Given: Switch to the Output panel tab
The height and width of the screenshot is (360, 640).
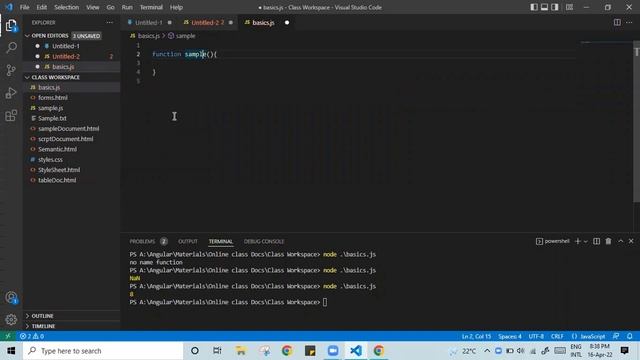Looking at the screenshot, I should [x=188, y=242].
